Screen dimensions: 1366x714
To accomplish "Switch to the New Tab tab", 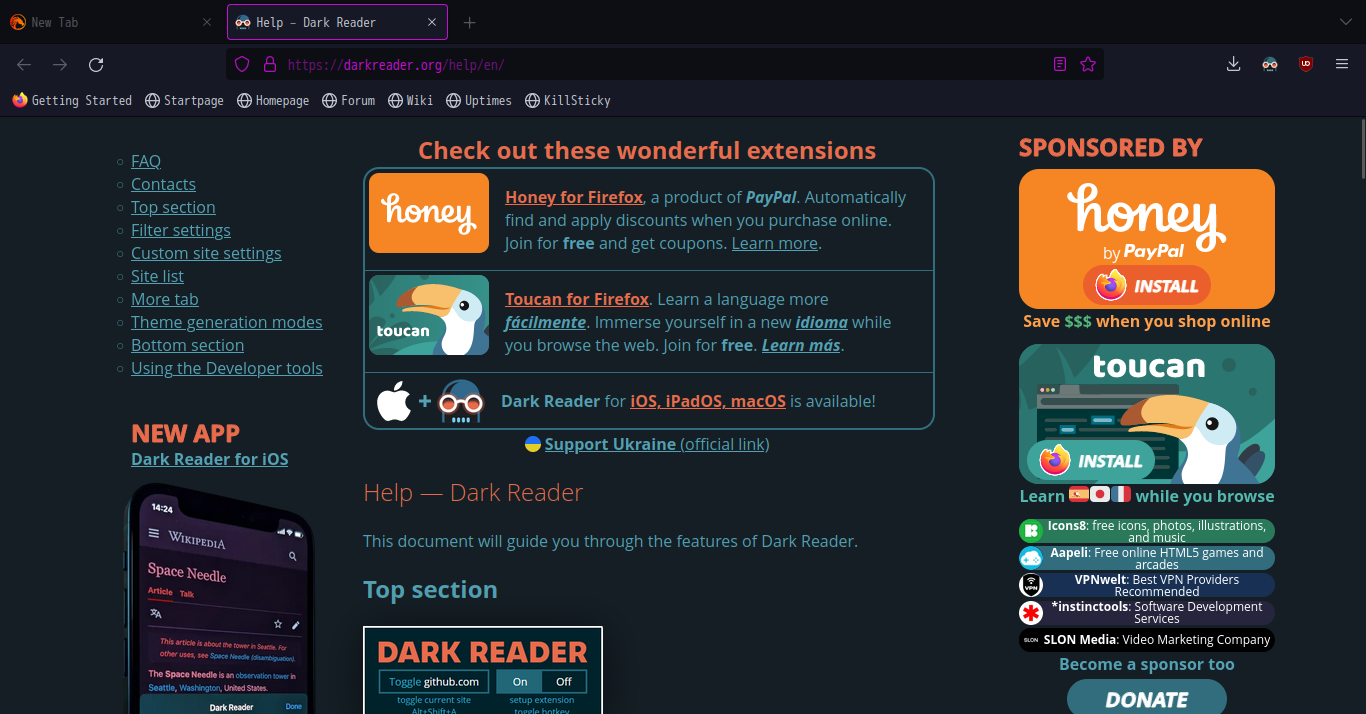I will pyautogui.click(x=112, y=22).
